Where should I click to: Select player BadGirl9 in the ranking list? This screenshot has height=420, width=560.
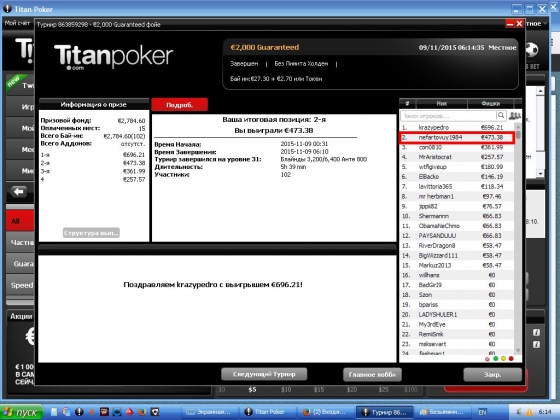pyautogui.click(x=457, y=285)
